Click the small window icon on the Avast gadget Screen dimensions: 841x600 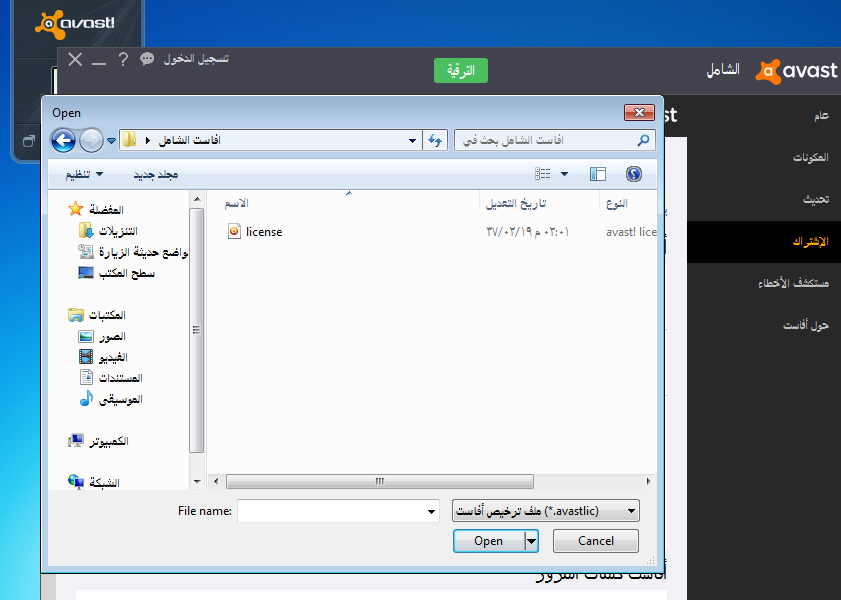28,141
